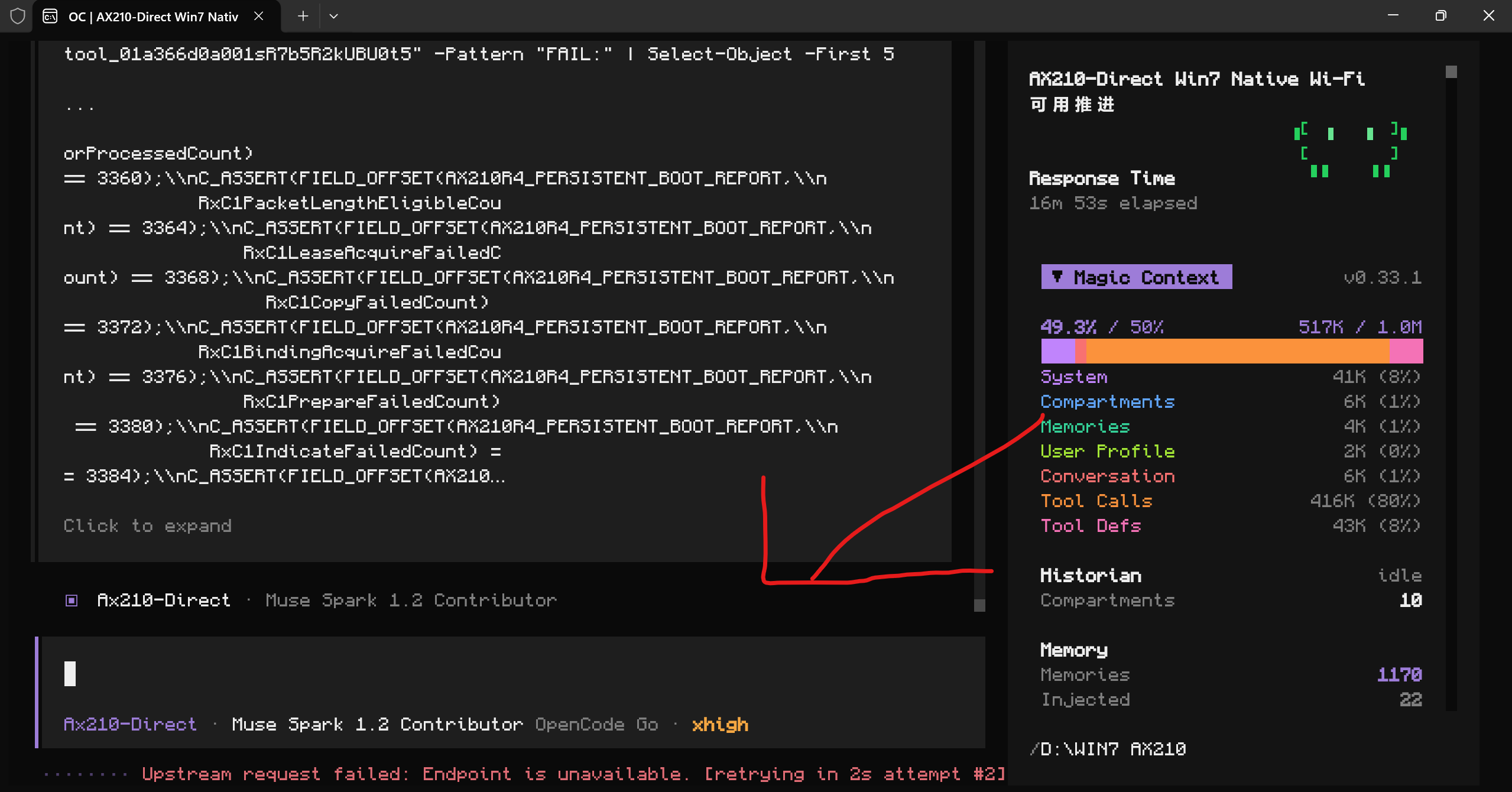1512x792 pixels.
Task: Click the purple Ax210-Direct agent label
Action: click(129, 724)
